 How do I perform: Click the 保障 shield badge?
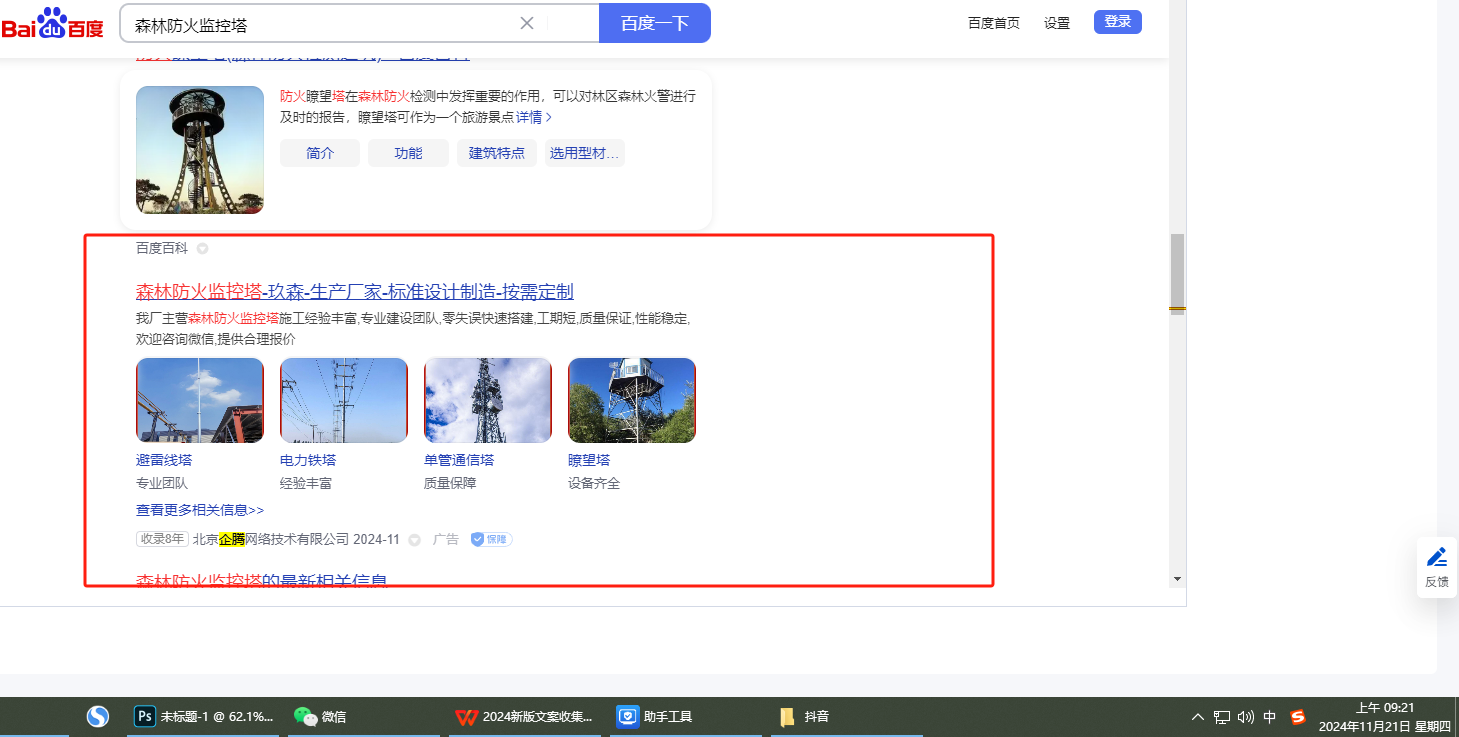pyautogui.click(x=491, y=539)
